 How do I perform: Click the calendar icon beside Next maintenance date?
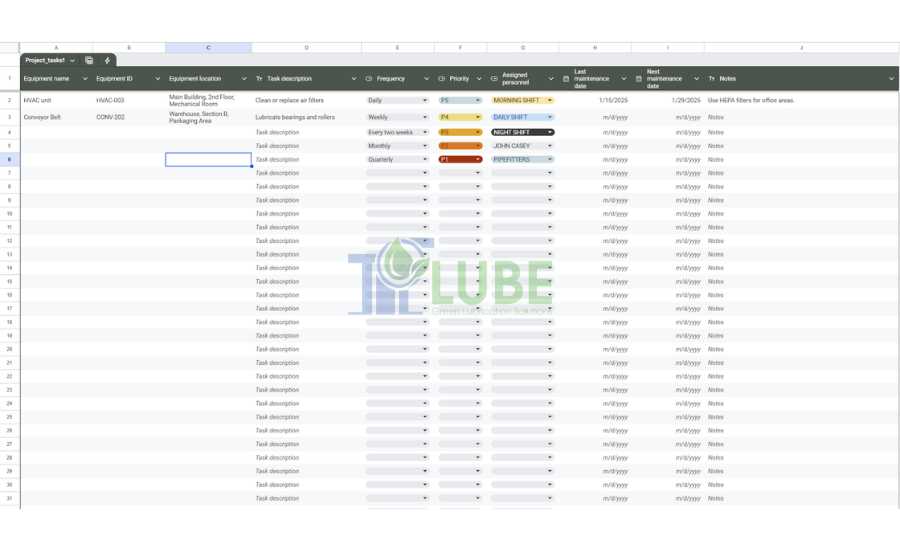pyautogui.click(x=639, y=79)
